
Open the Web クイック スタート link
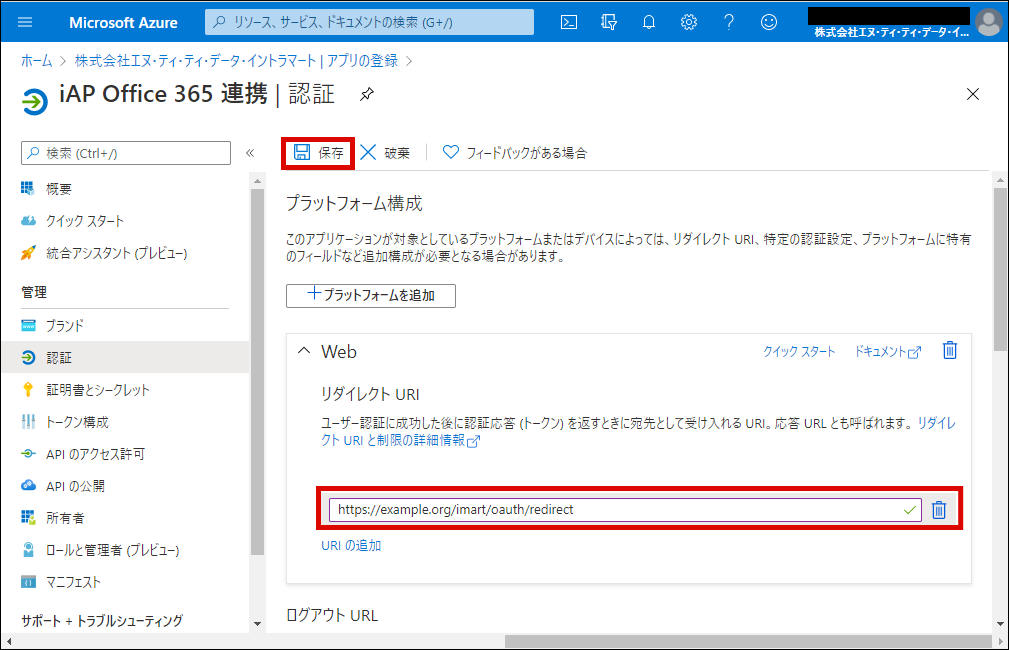[x=799, y=351]
